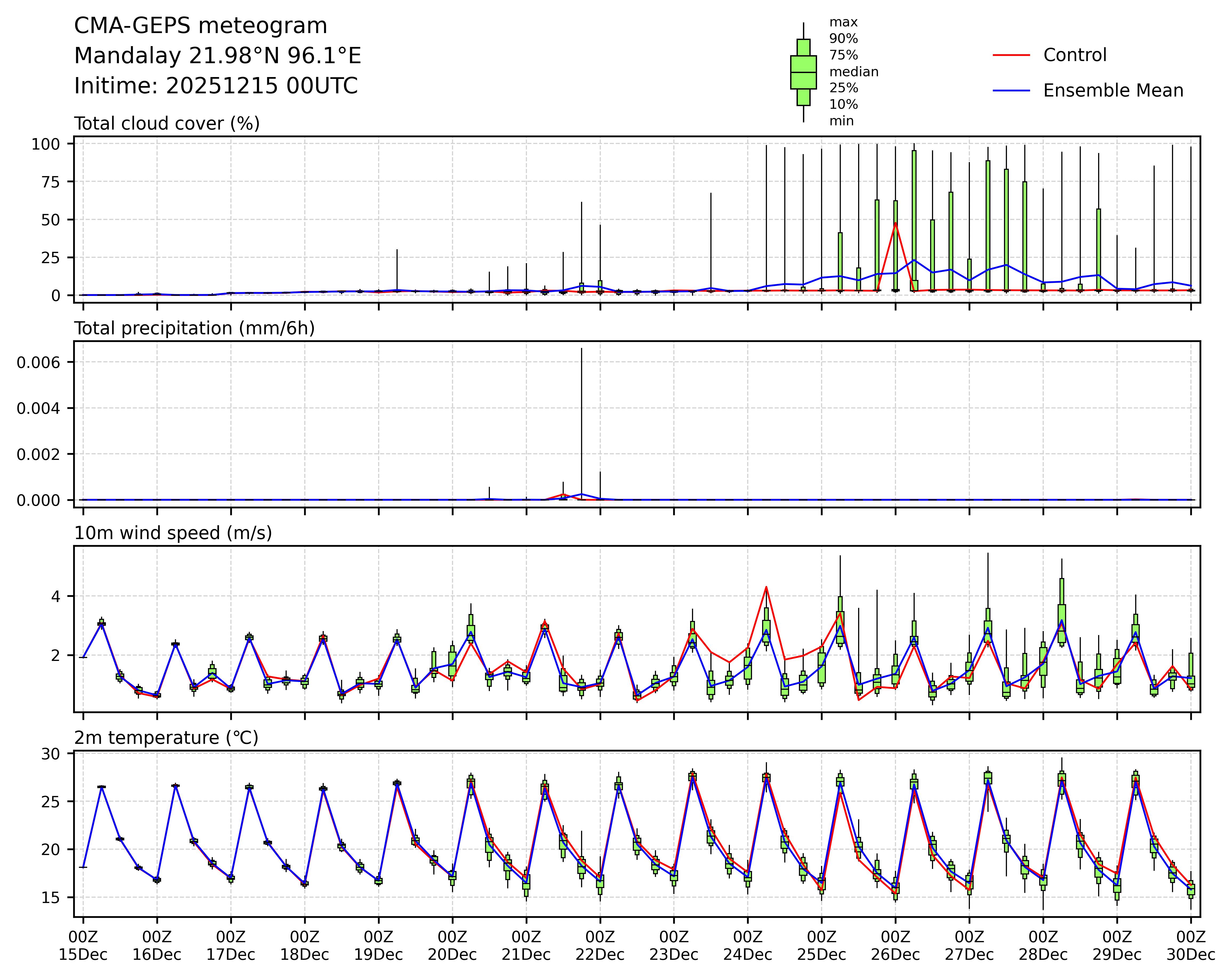Click the Total cloud cover (%) panel title
1232x979 pixels.
[167, 124]
